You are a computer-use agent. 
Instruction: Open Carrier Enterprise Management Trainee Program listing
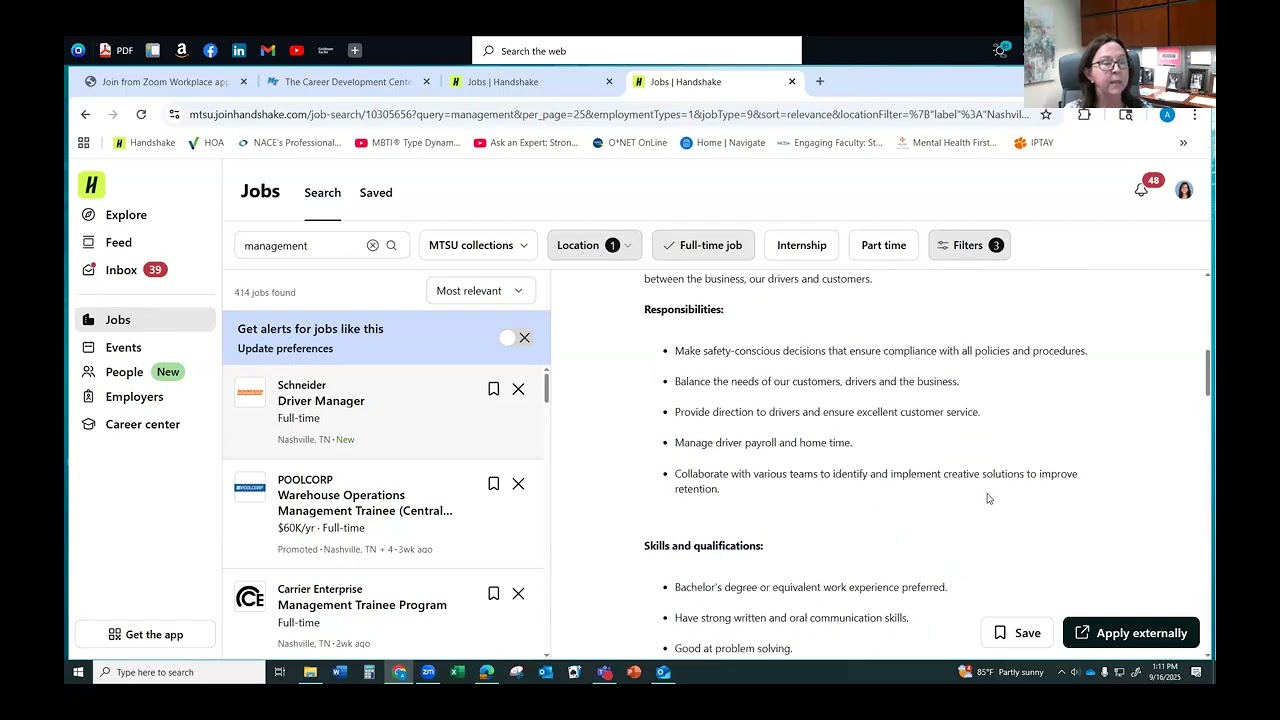(362, 605)
